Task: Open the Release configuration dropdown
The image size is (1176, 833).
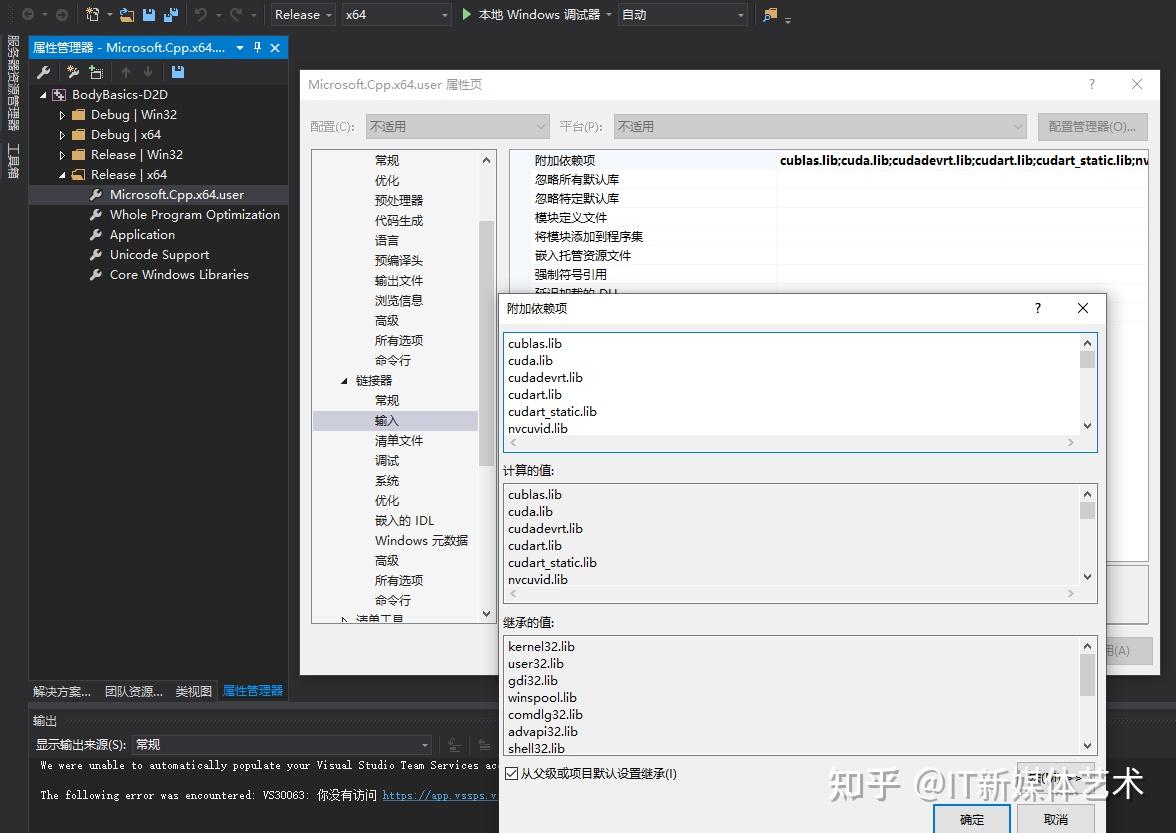Action: click(302, 14)
